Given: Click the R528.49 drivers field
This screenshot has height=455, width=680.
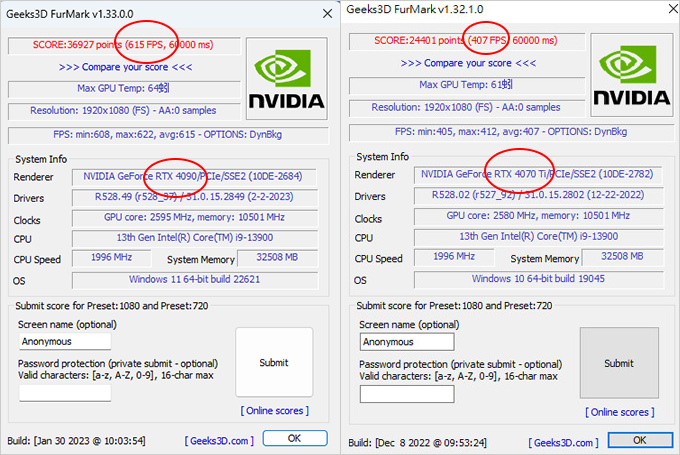Looking at the screenshot, I should (195, 197).
